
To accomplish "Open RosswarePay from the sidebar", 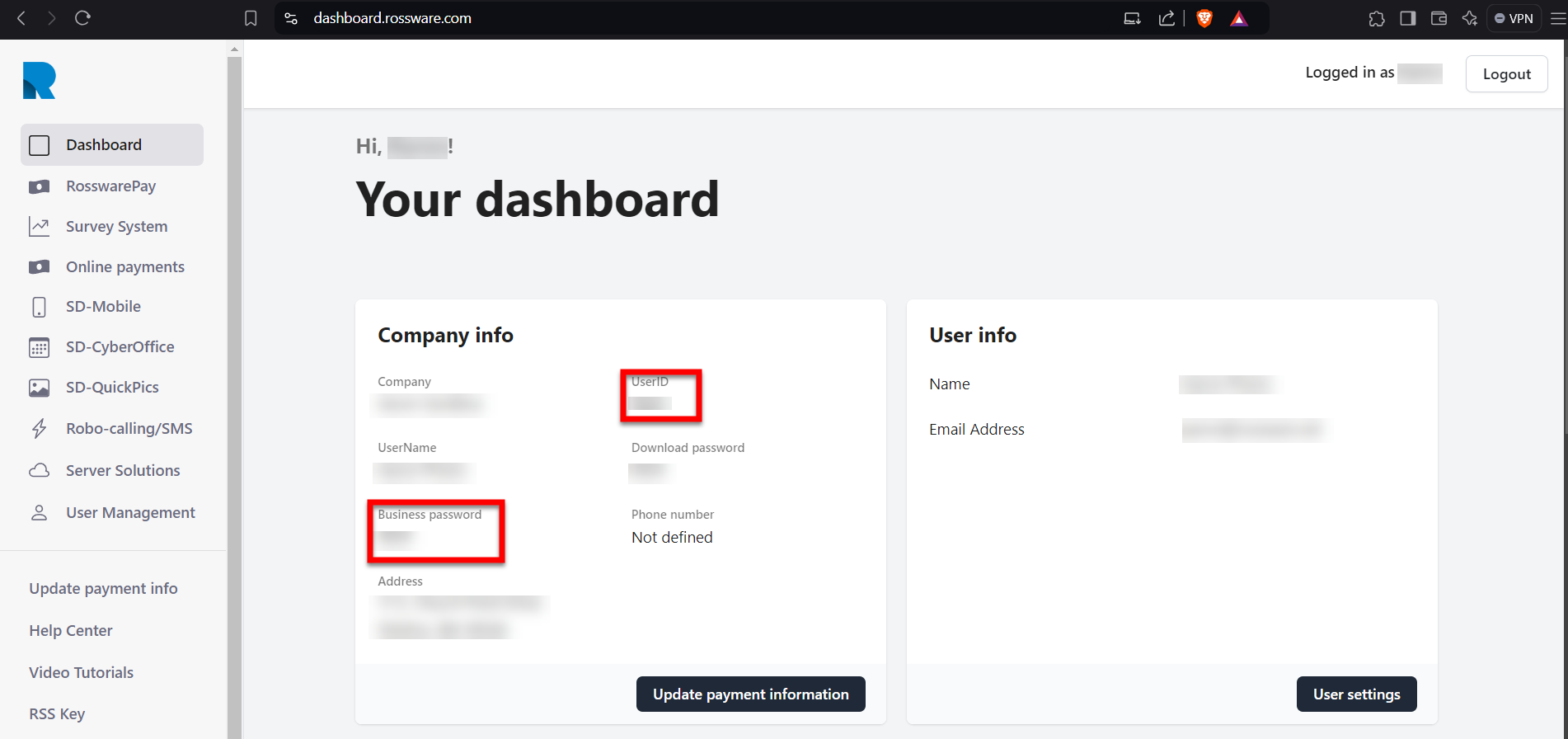I will click(x=112, y=186).
